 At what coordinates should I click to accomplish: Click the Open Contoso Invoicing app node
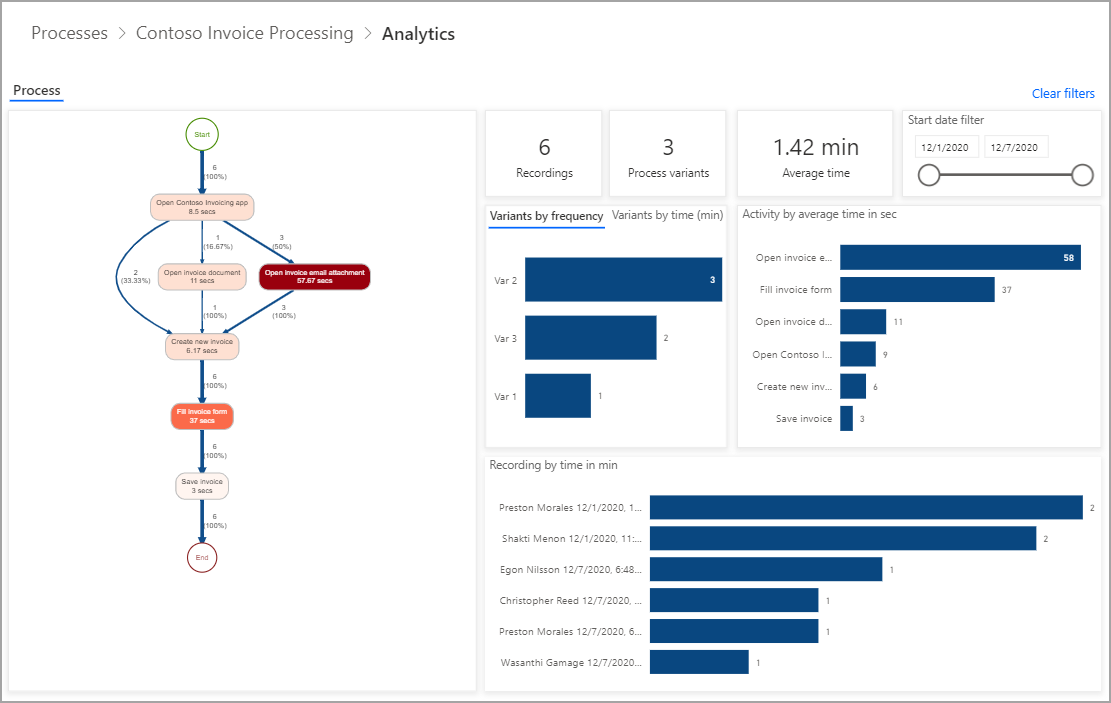(201, 205)
